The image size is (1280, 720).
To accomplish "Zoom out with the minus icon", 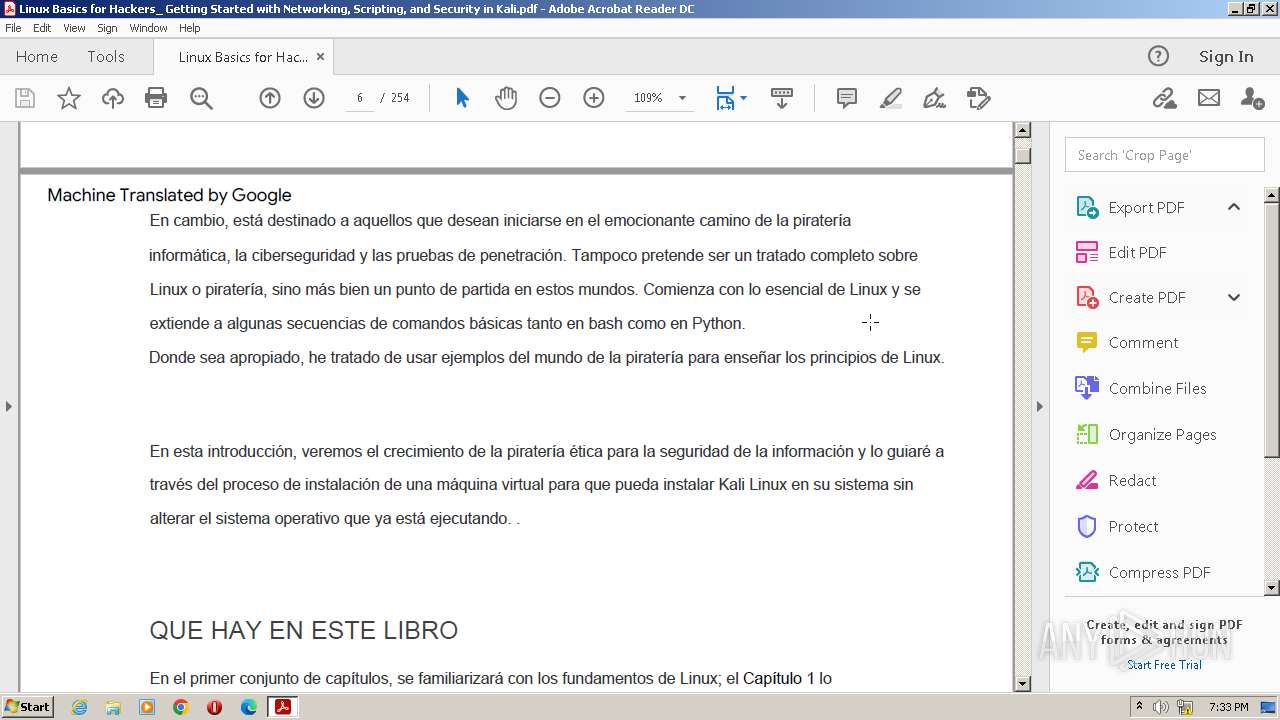I will pyautogui.click(x=550, y=98).
